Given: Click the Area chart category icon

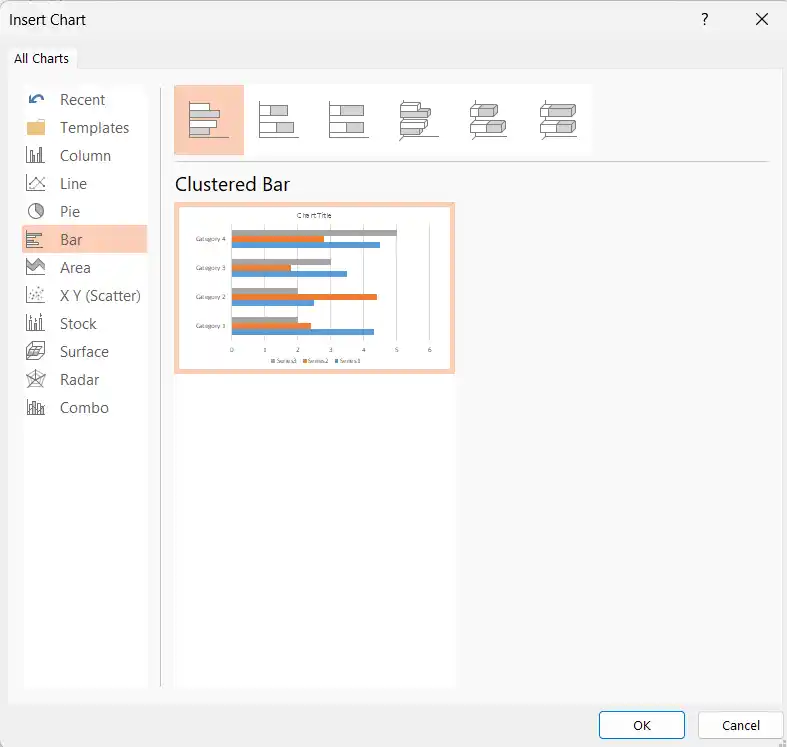Looking at the screenshot, I should pyautogui.click(x=35, y=267).
